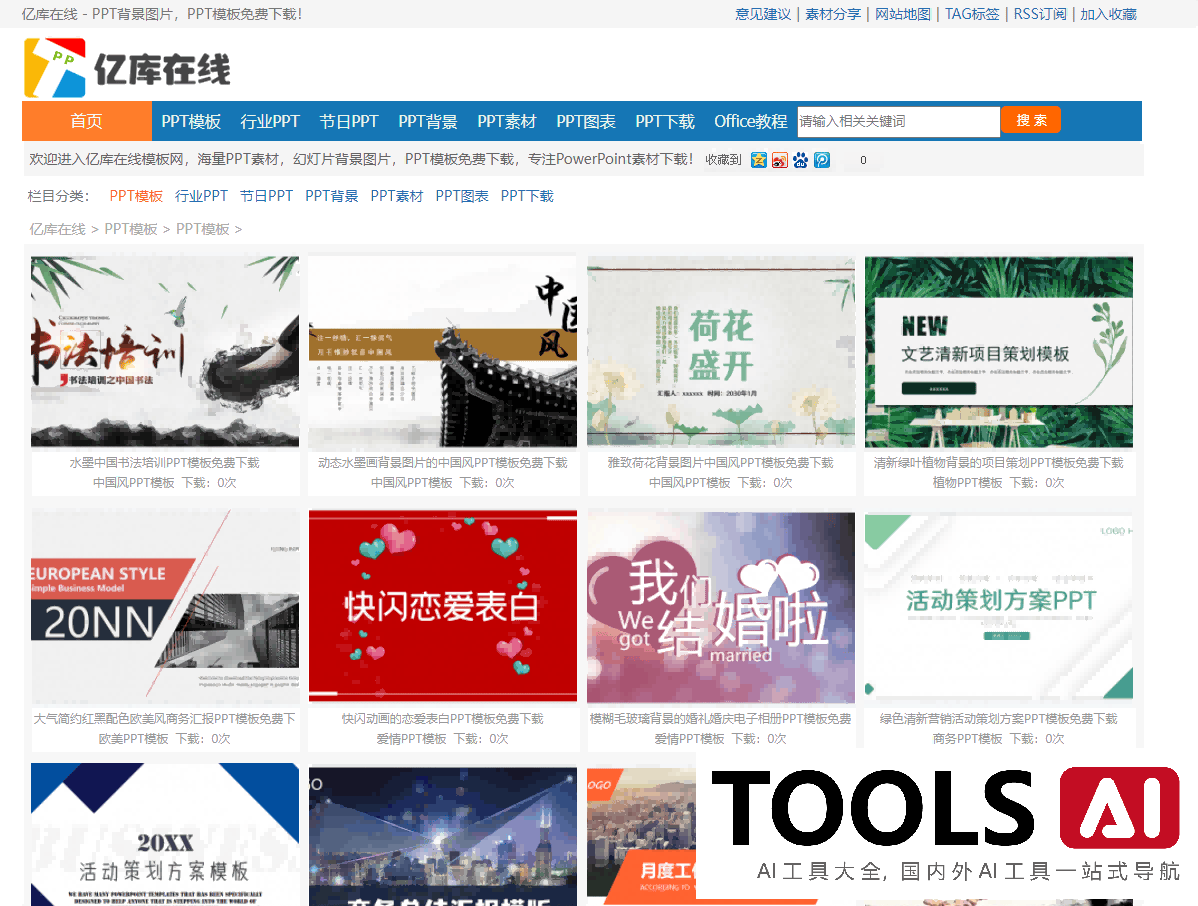Click the RSS订阅 link

point(1040,14)
